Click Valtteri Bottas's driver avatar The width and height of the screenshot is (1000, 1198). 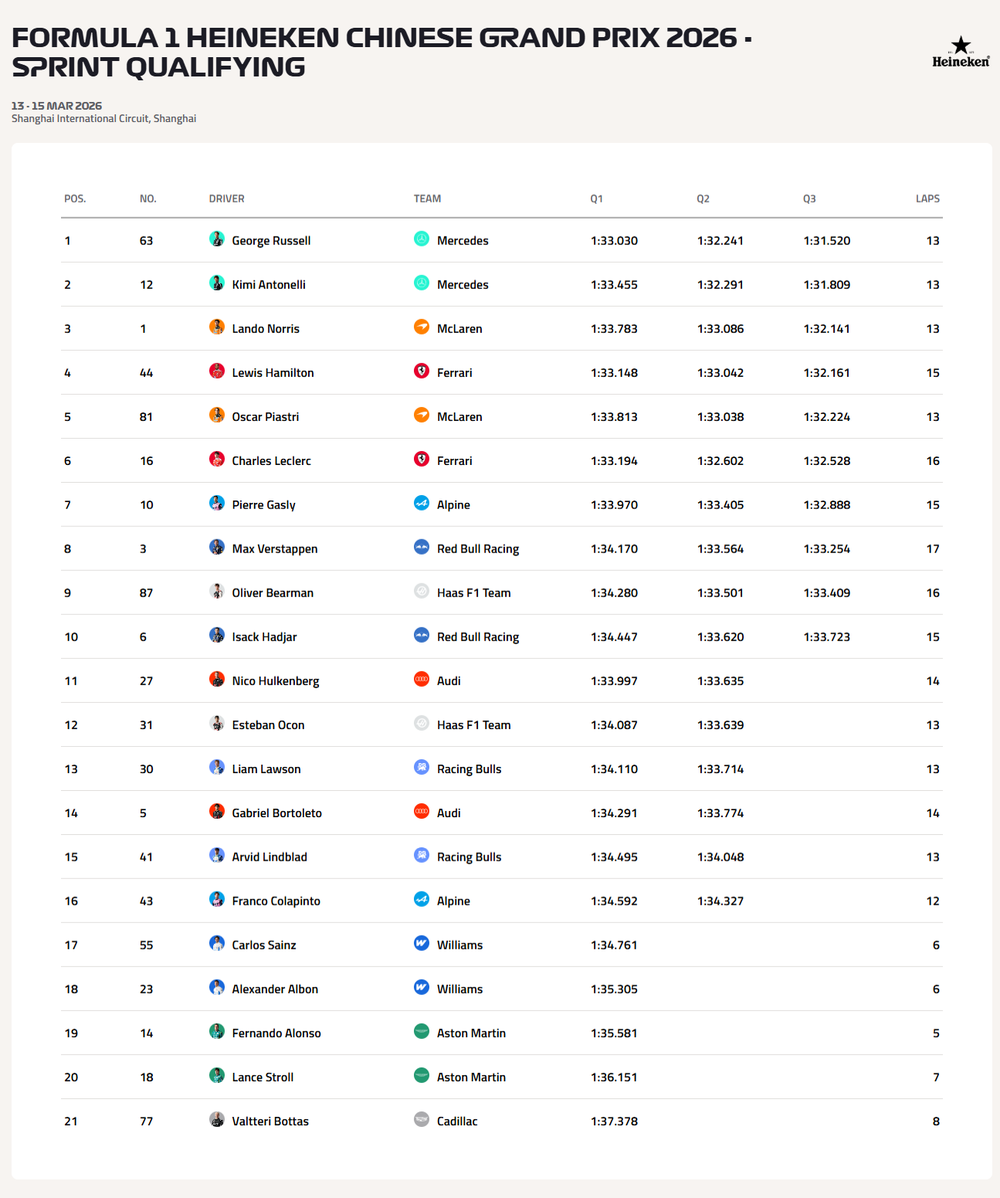[217, 1120]
